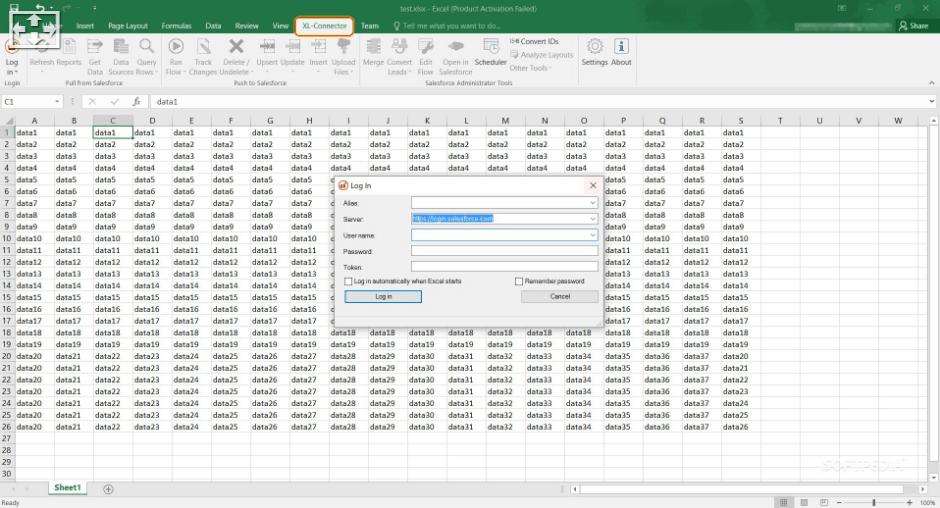Click the Tell me what you want box
Viewport: 940px width, 508px height.
coord(447,26)
